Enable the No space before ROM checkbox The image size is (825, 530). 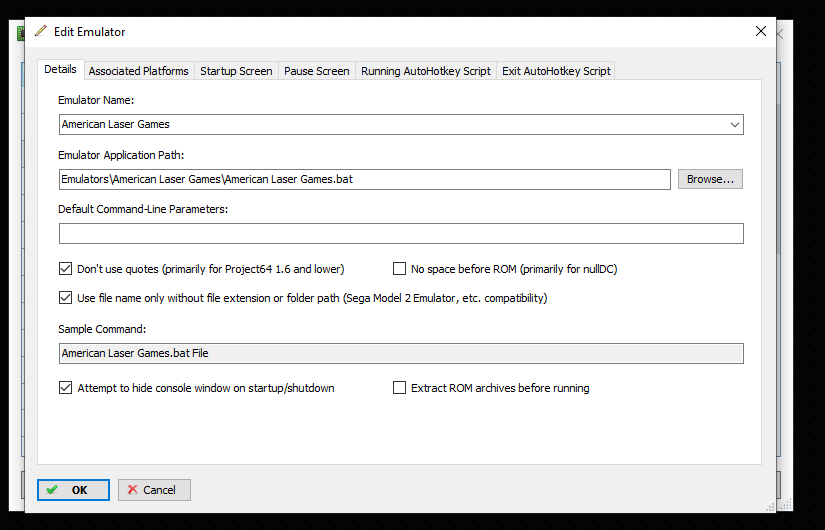399,269
